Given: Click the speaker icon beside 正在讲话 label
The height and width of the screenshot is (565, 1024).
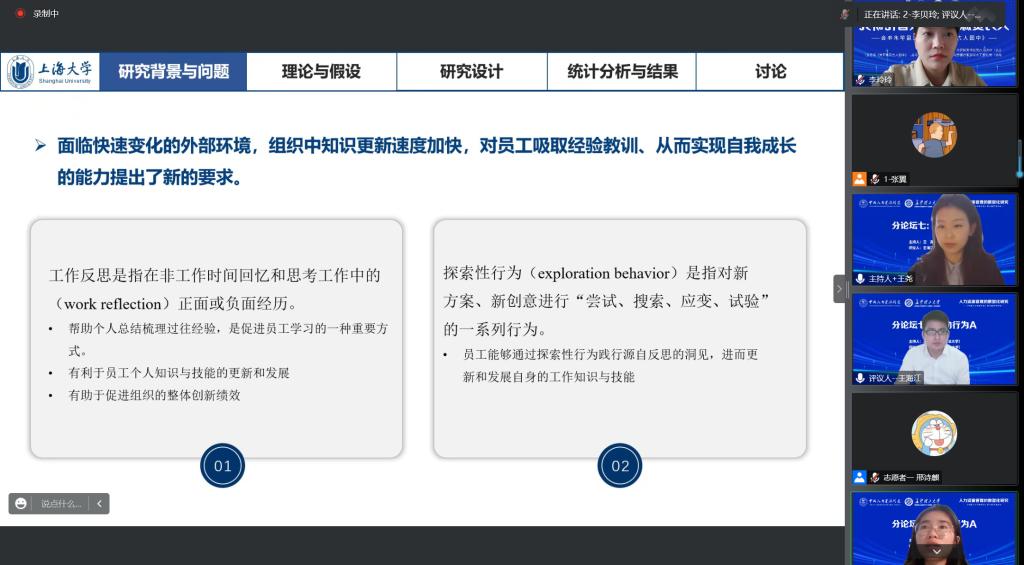Looking at the screenshot, I should [846, 14].
